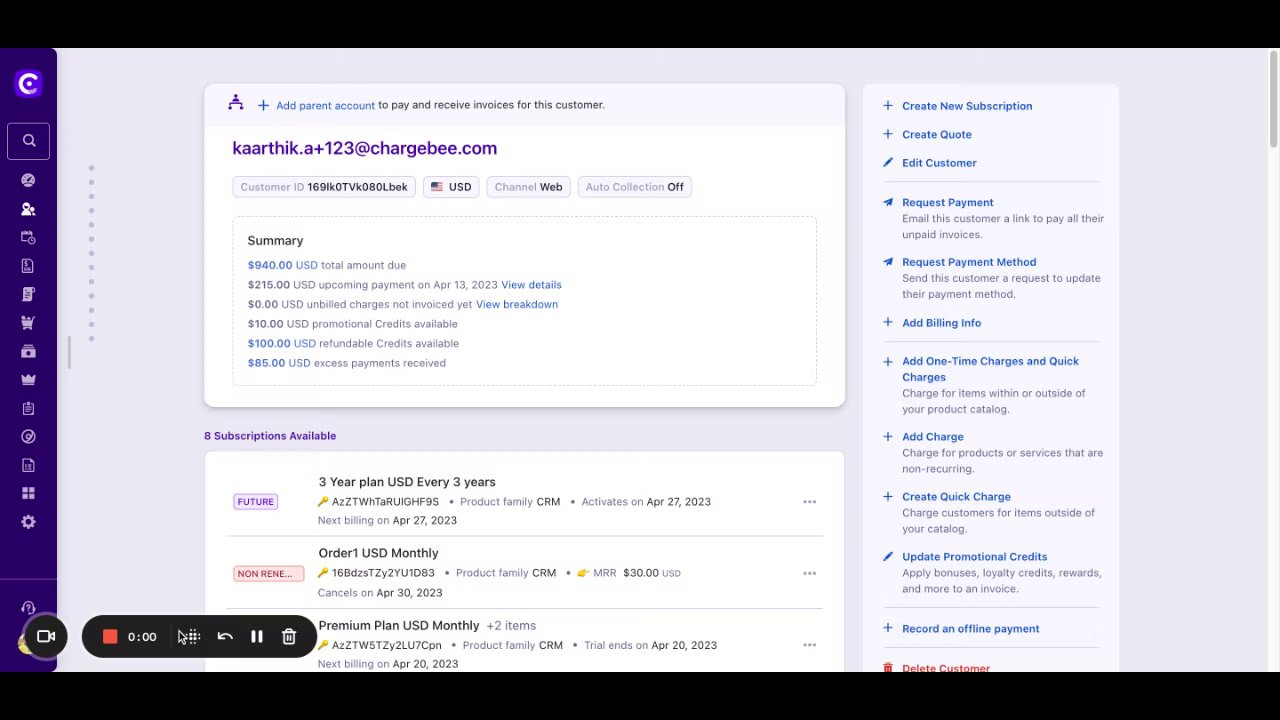1280x720 pixels.
Task: Click Add One-Time Charges and Quick Charges
Action: pos(990,369)
